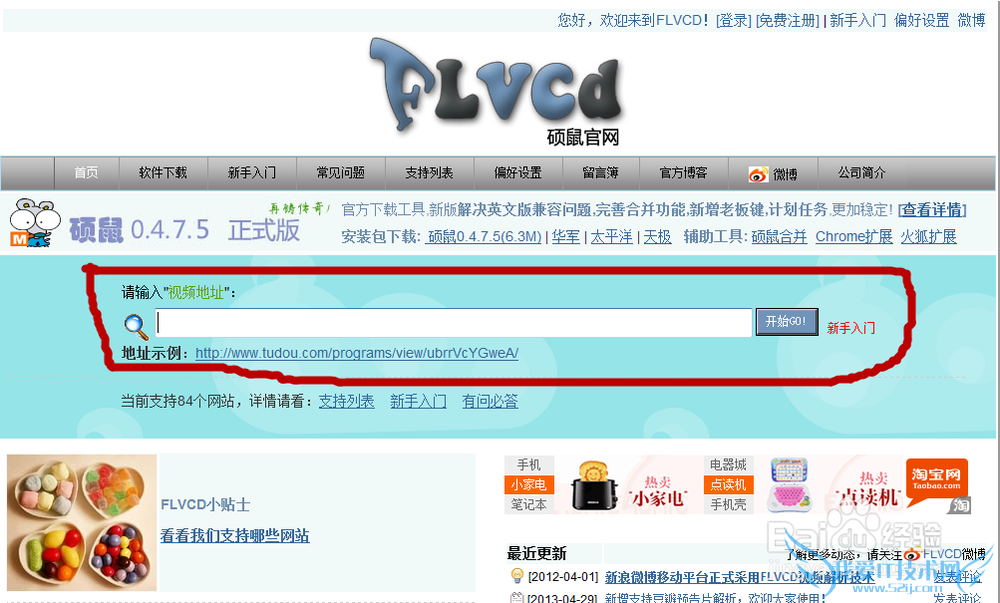Viewport: 1000px width, 603px height.
Task: Open the 偏好设置 navigation tab
Action: (x=518, y=173)
